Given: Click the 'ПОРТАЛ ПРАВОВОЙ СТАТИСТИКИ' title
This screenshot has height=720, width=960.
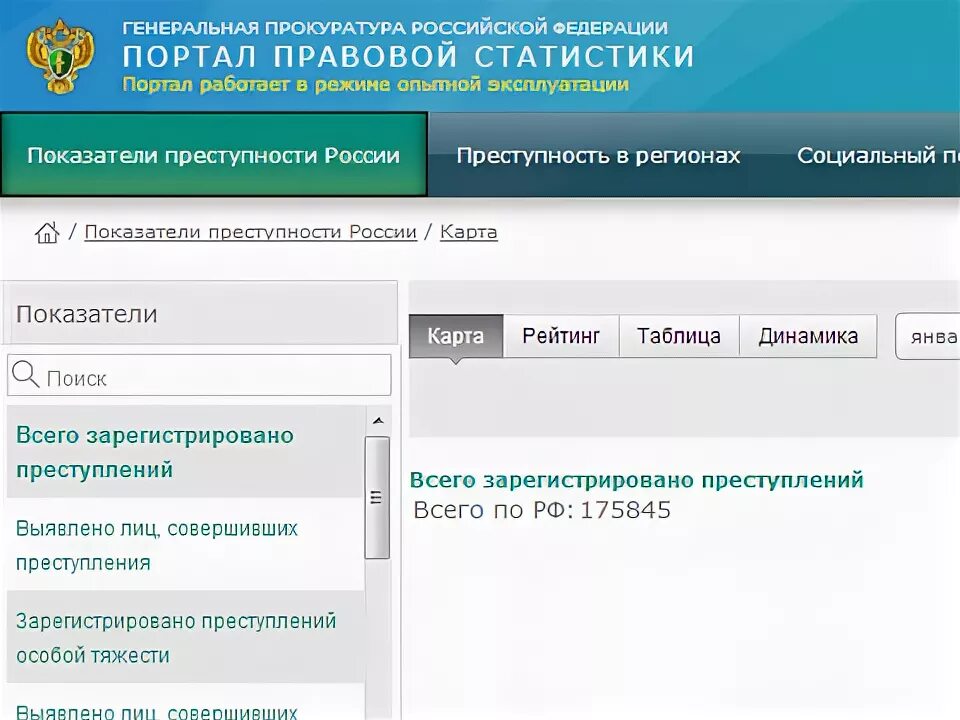Looking at the screenshot, I should 408,56.
